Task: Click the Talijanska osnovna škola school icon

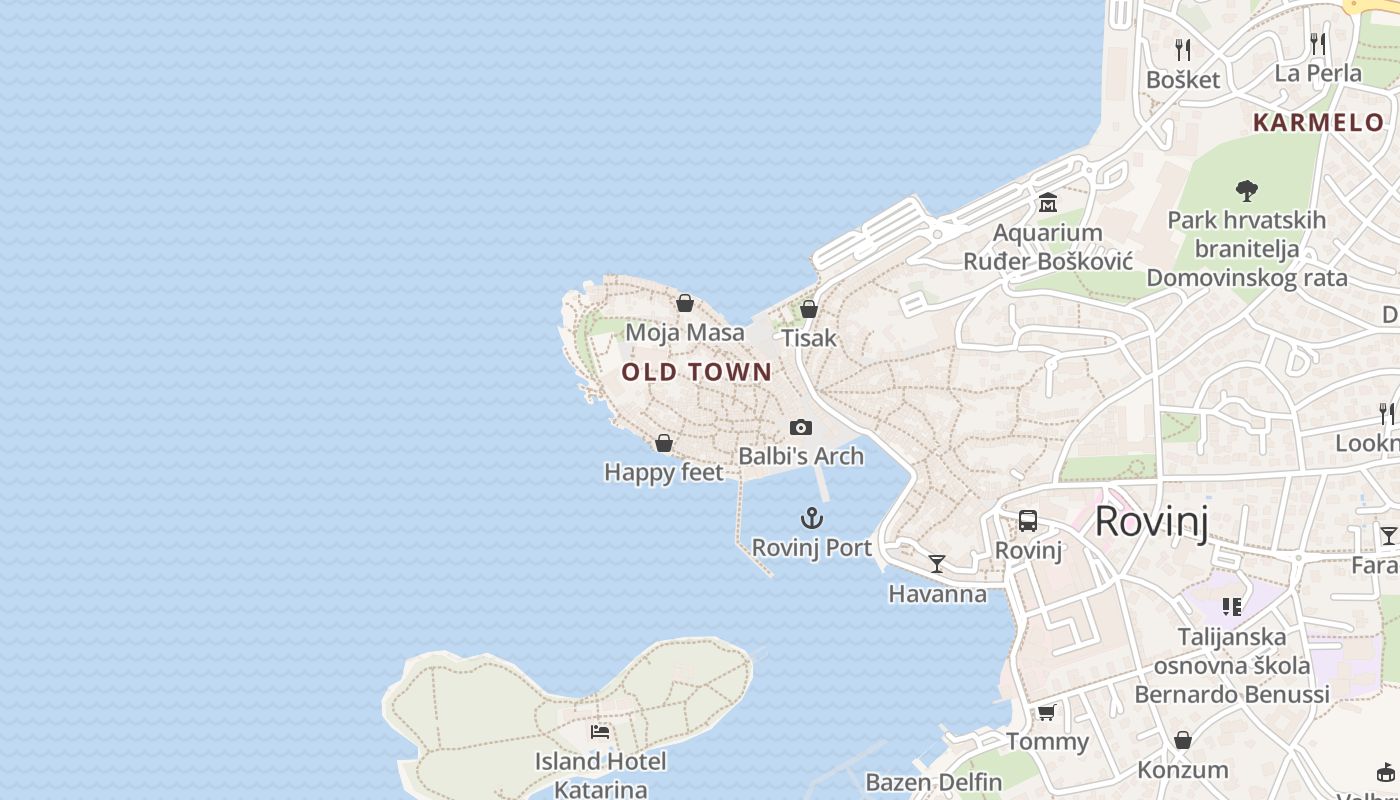Action: (1232, 606)
